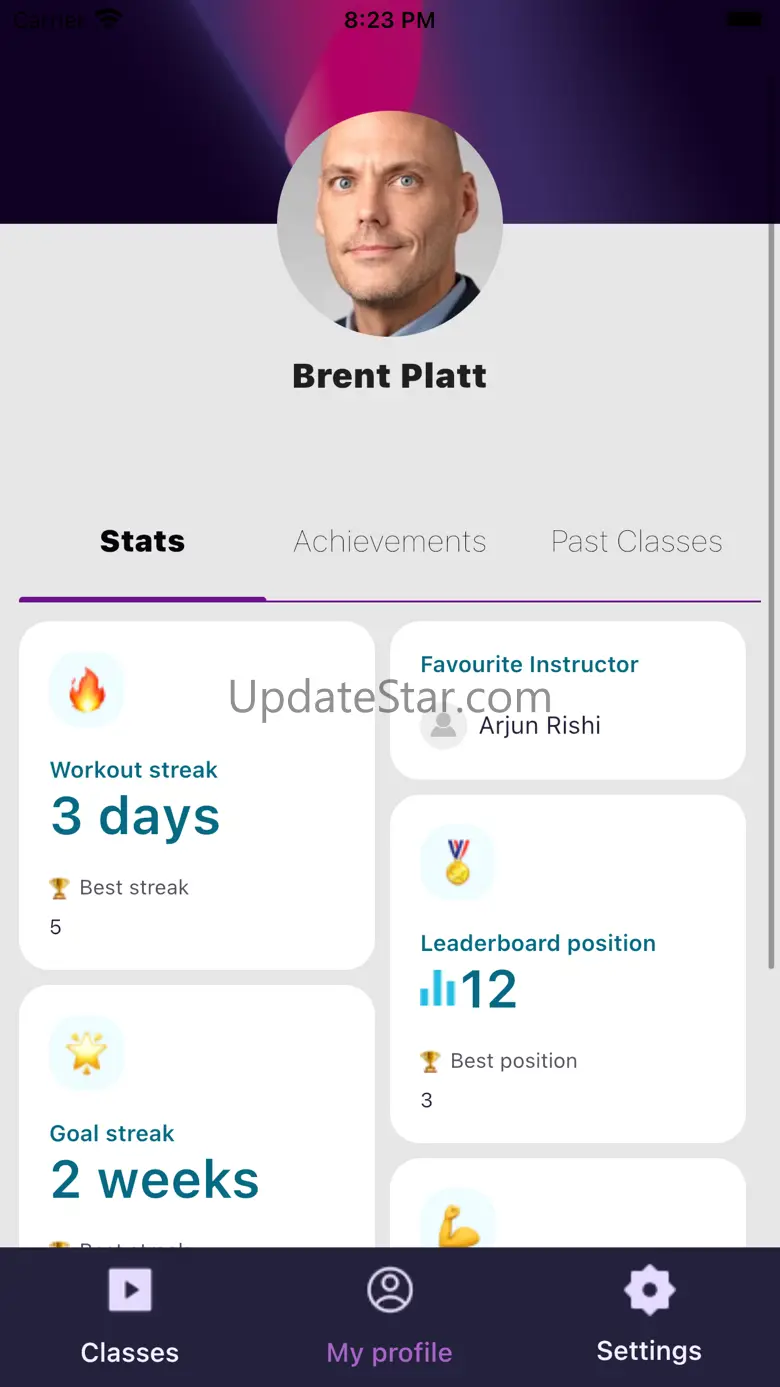The width and height of the screenshot is (780, 1387).
Task: Tap Brent Platt's profile photo
Action: point(390,224)
